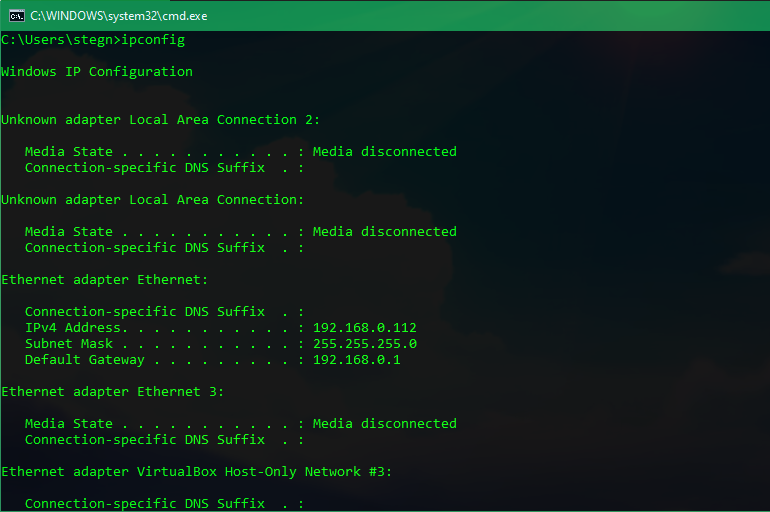The width and height of the screenshot is (770, 512).
Task: Click the Default Gateway label
Action: coord(85,360)
